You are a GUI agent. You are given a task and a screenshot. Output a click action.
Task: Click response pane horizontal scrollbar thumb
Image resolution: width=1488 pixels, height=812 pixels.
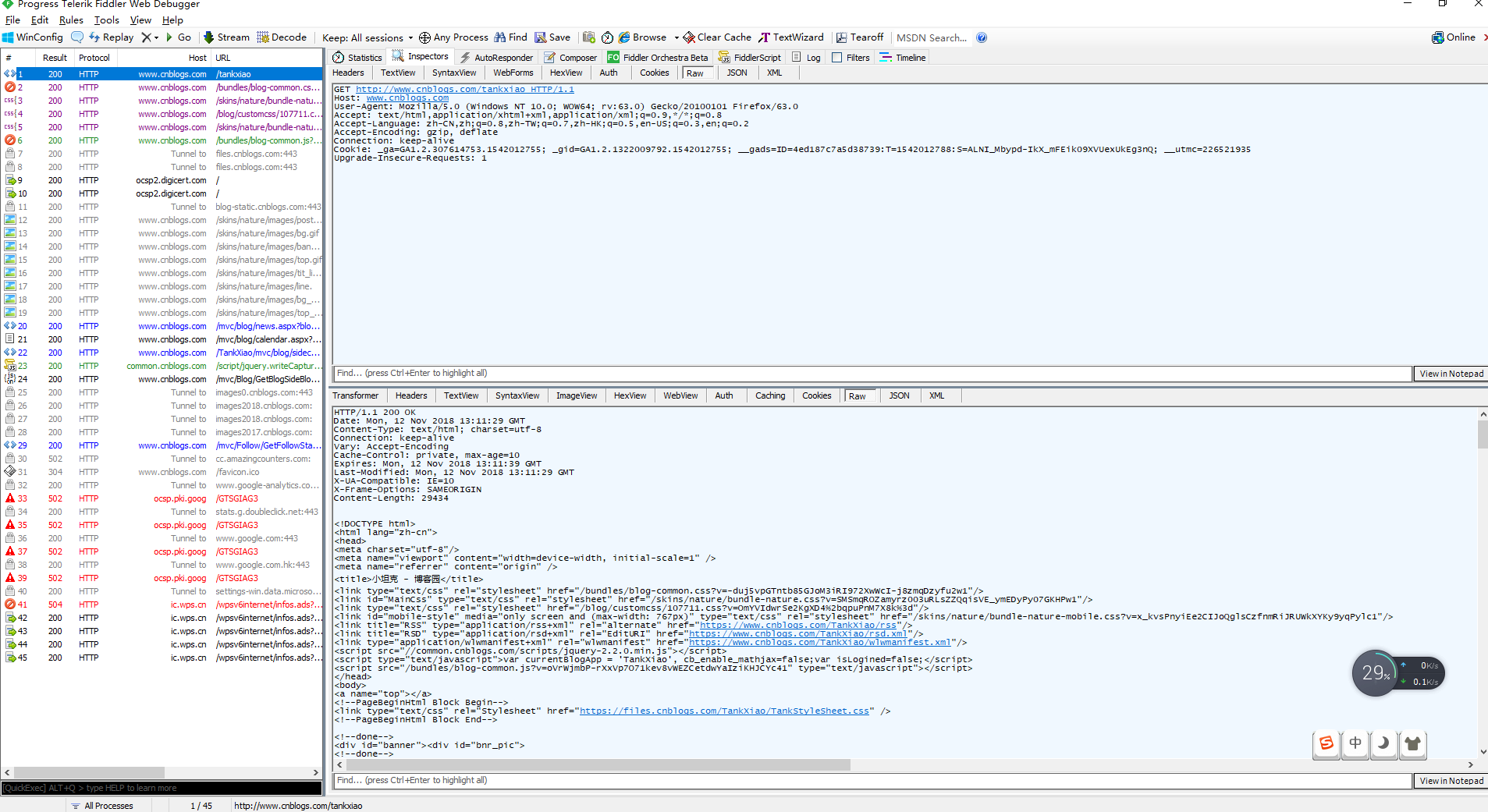pyautogui.click(x=598, y=765)
